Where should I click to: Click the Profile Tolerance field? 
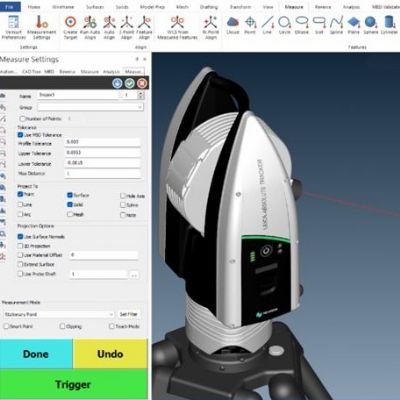pos(102,142)
